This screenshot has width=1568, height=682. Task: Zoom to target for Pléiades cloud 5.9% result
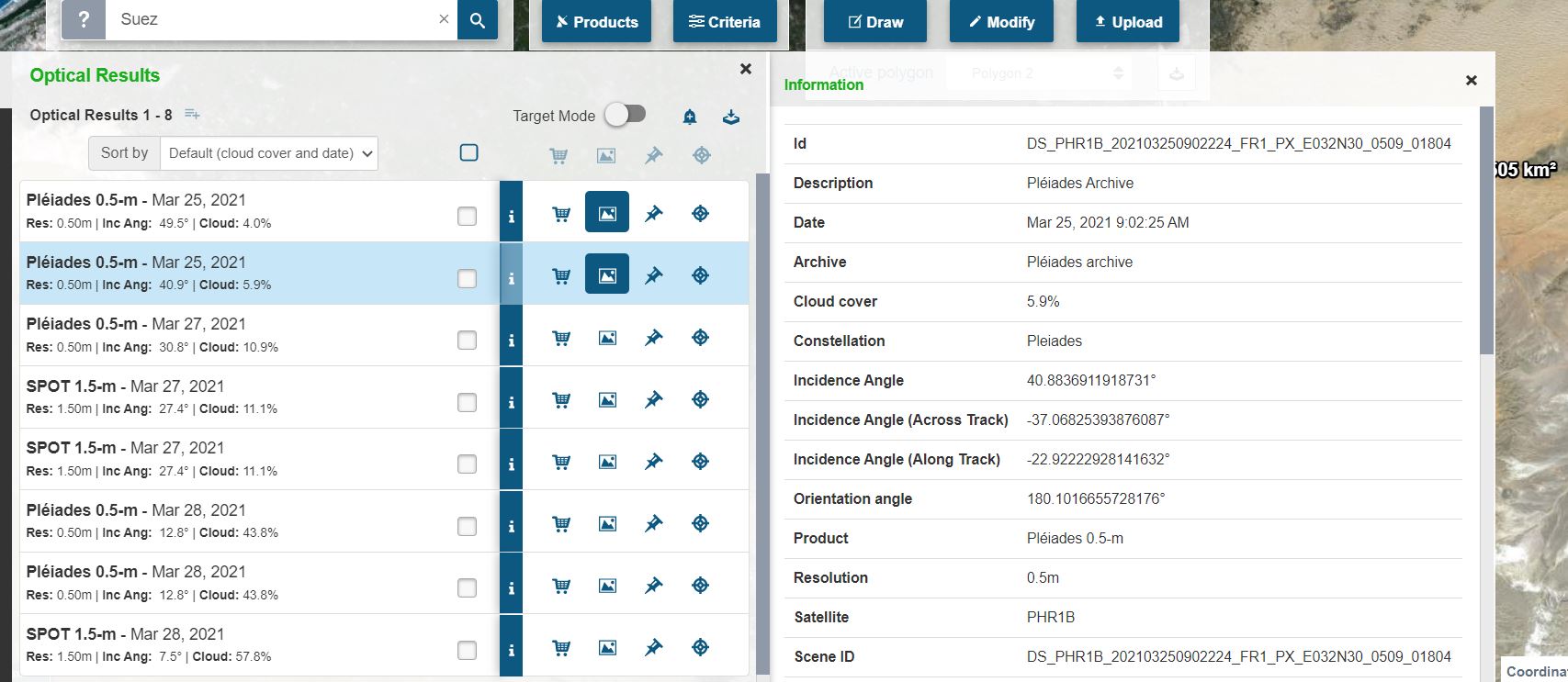700,275
